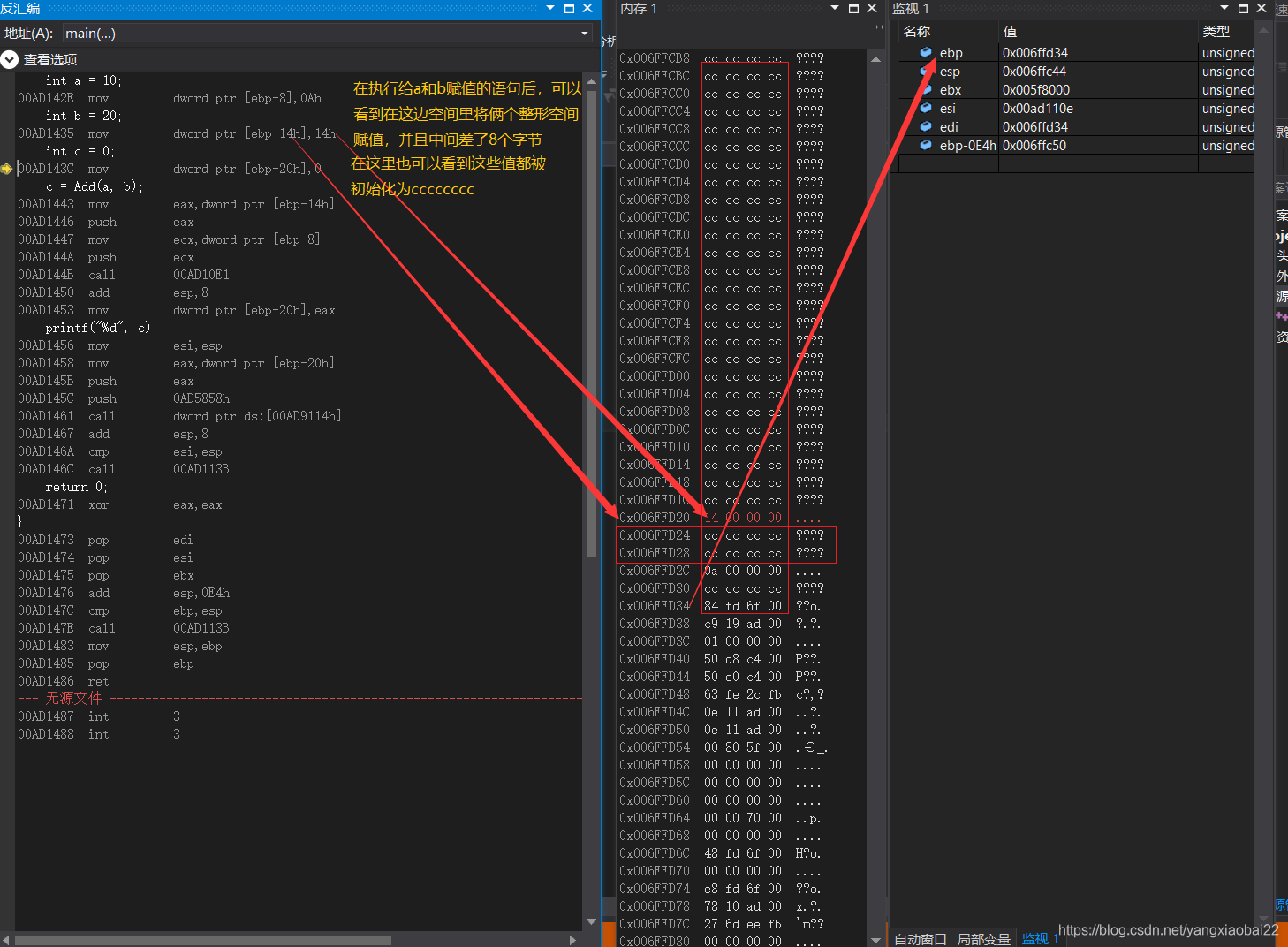Click instruction address 00AD1486 ret
The height and width of the screenshot is (947, 1288).
point(46,681)
